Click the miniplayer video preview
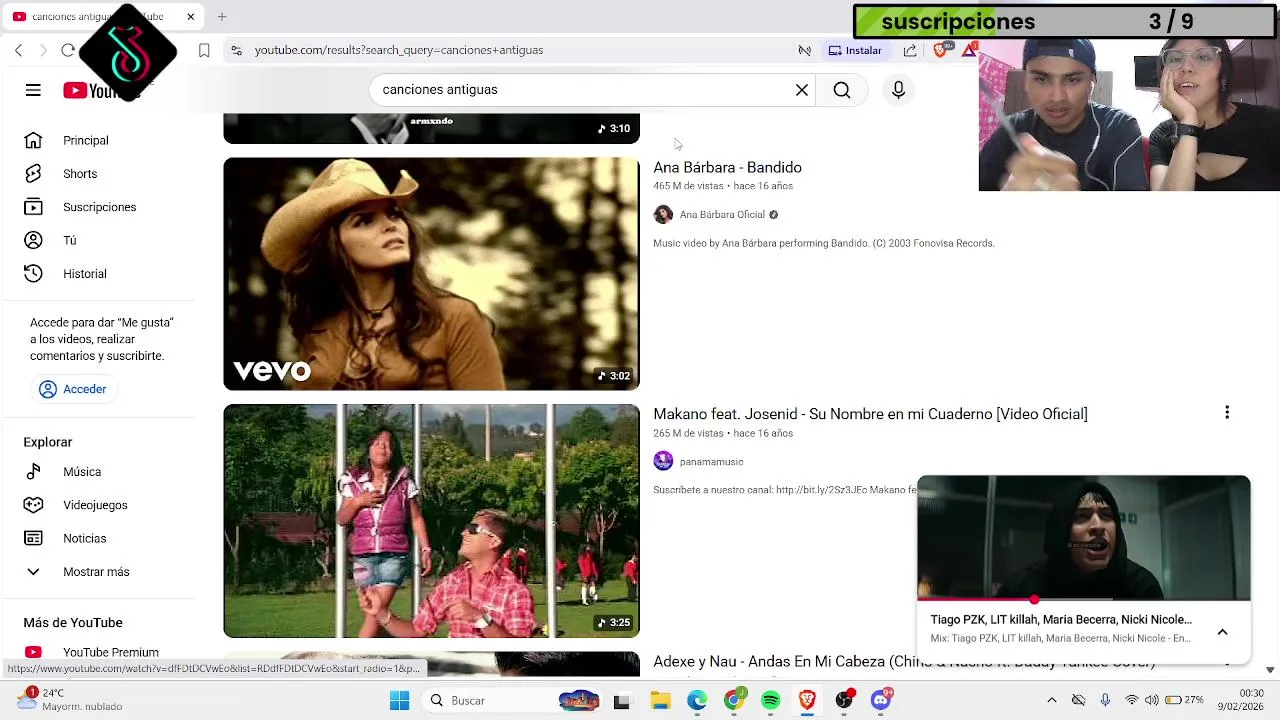Image resolution: width=1280 pixels, height=720 pixels. 1083,538
